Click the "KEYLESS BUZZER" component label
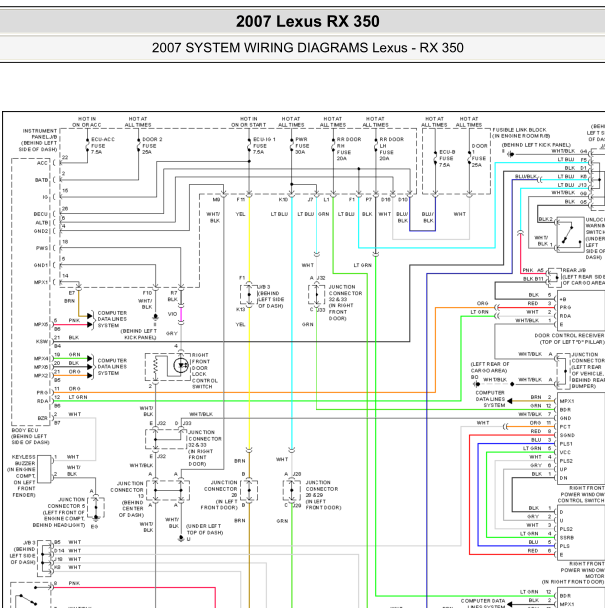 point(24,460)
